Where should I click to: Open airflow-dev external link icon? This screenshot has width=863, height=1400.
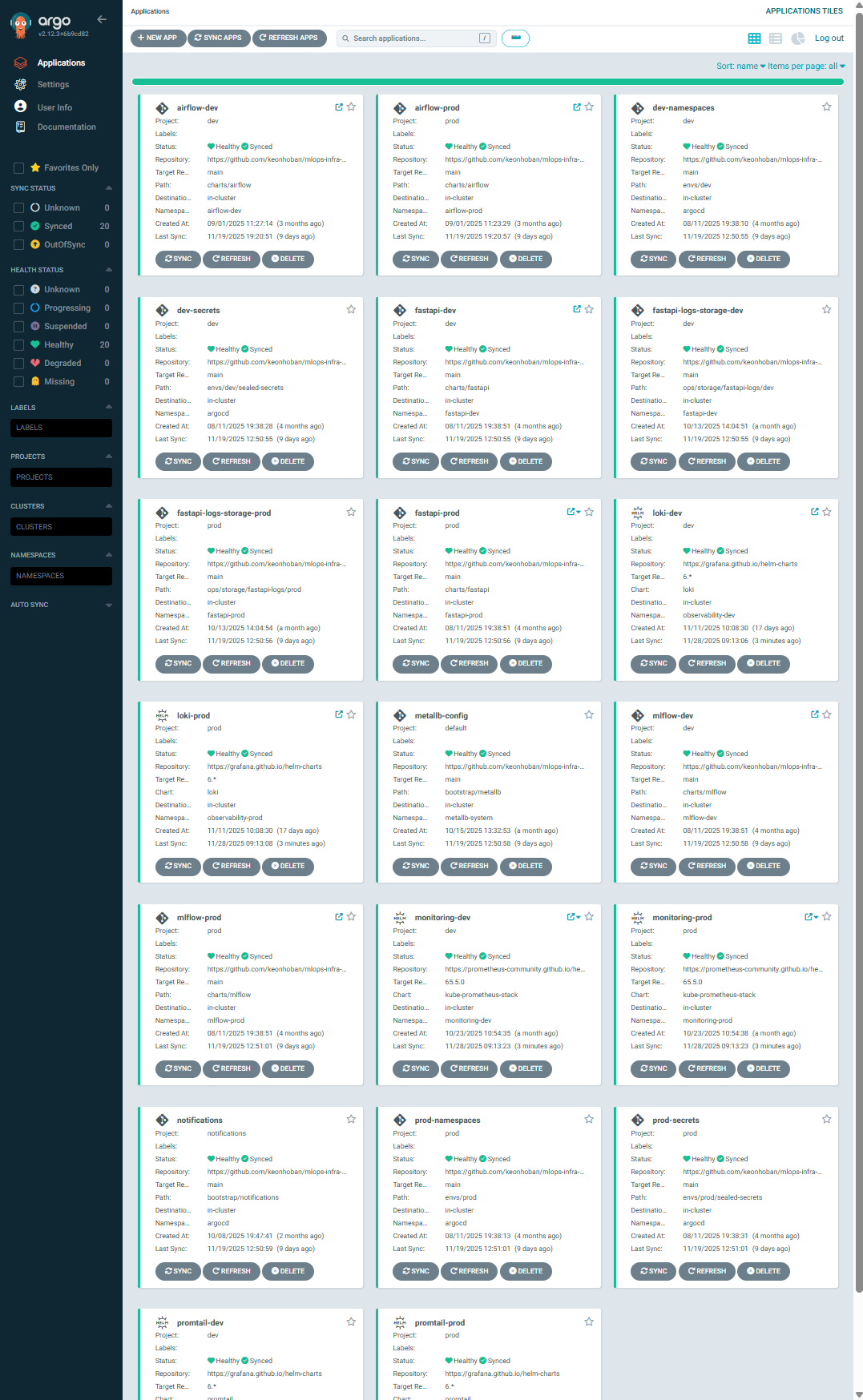(339, 107)
